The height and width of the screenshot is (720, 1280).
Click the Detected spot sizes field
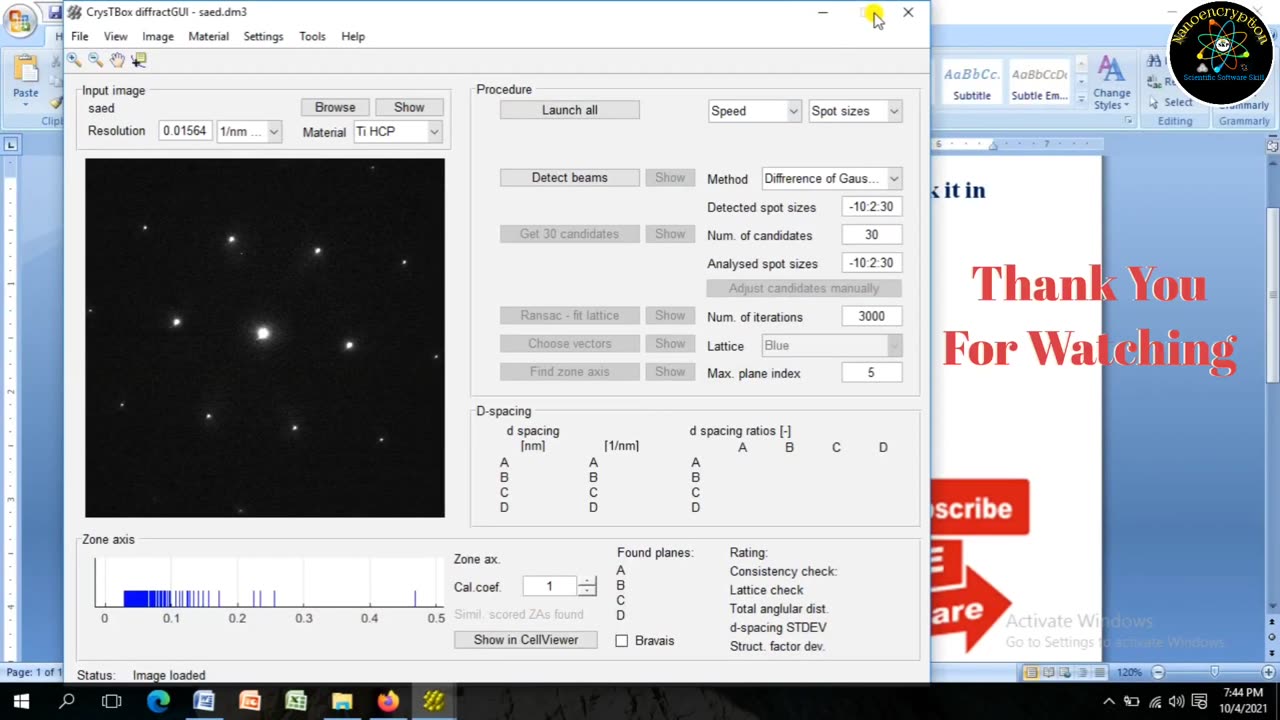(871, 207)
